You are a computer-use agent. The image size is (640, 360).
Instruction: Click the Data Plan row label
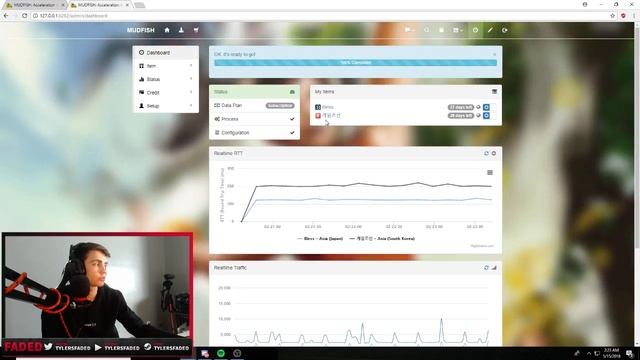[x=231, y=105]
